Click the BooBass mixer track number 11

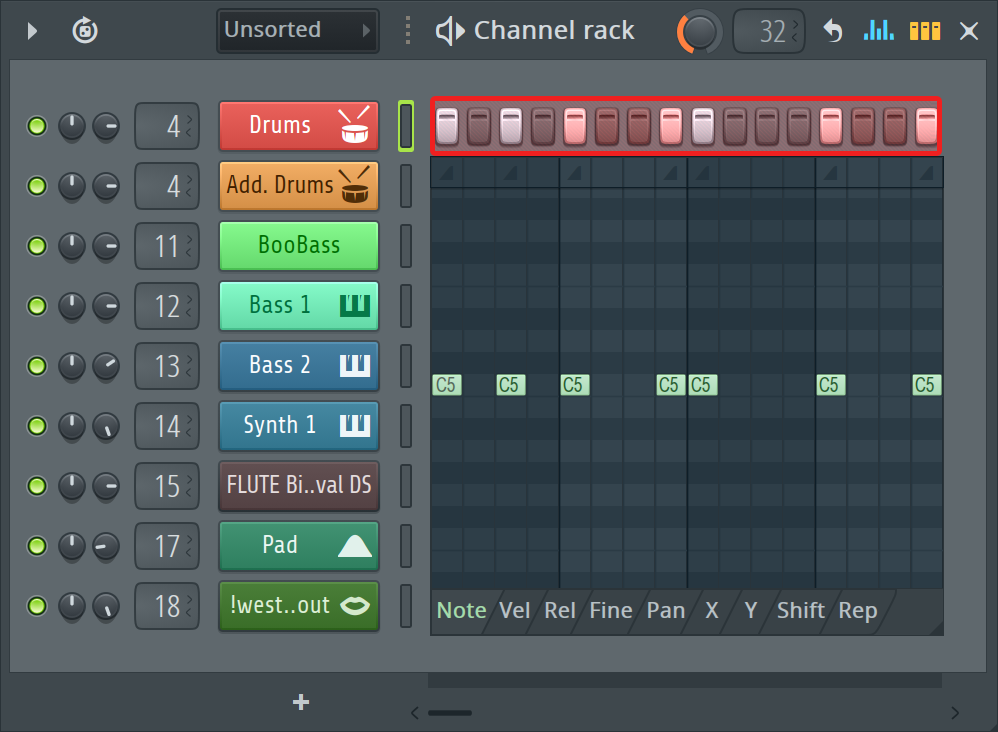(x=167, y=246)
